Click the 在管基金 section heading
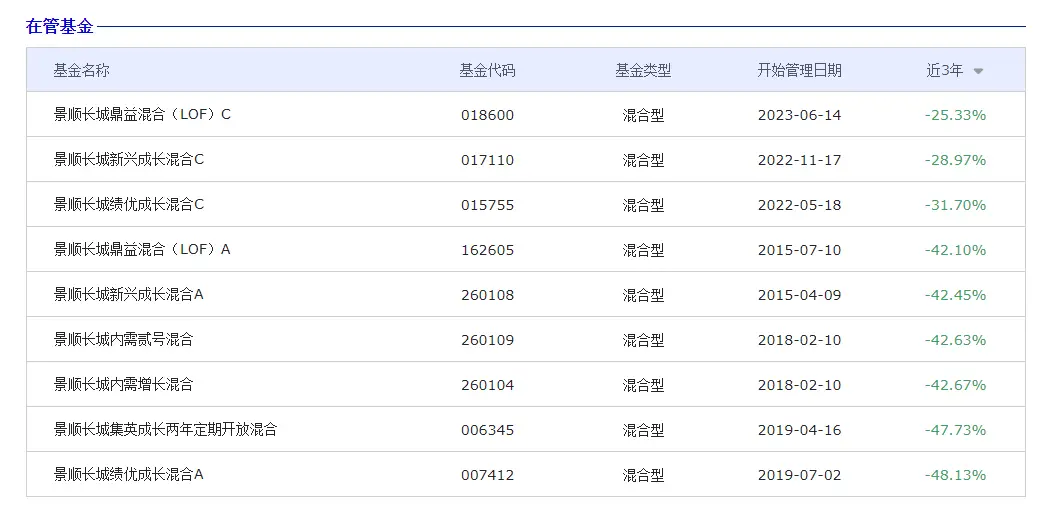1050x512 pixels. pos(60,27)
